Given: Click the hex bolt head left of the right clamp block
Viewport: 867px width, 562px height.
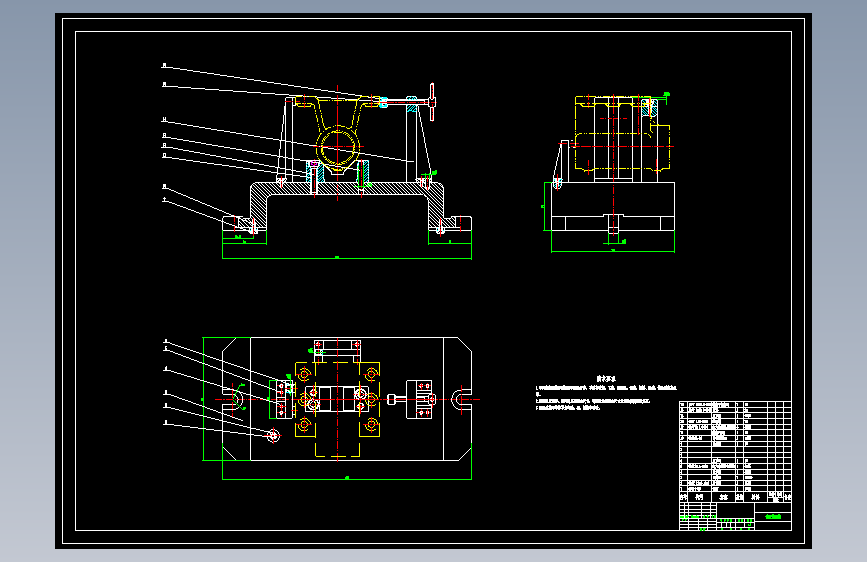Looking at the screenshot, I should point(391,399).
